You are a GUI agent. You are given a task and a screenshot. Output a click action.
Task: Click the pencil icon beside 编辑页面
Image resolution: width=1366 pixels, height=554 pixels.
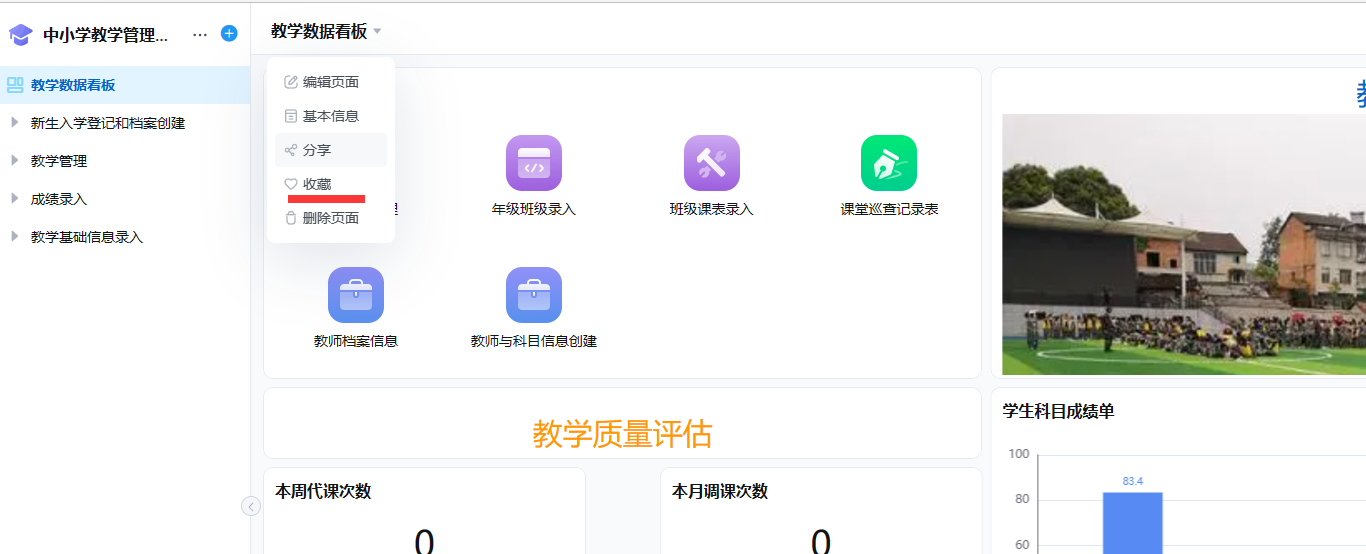(291, 82)
